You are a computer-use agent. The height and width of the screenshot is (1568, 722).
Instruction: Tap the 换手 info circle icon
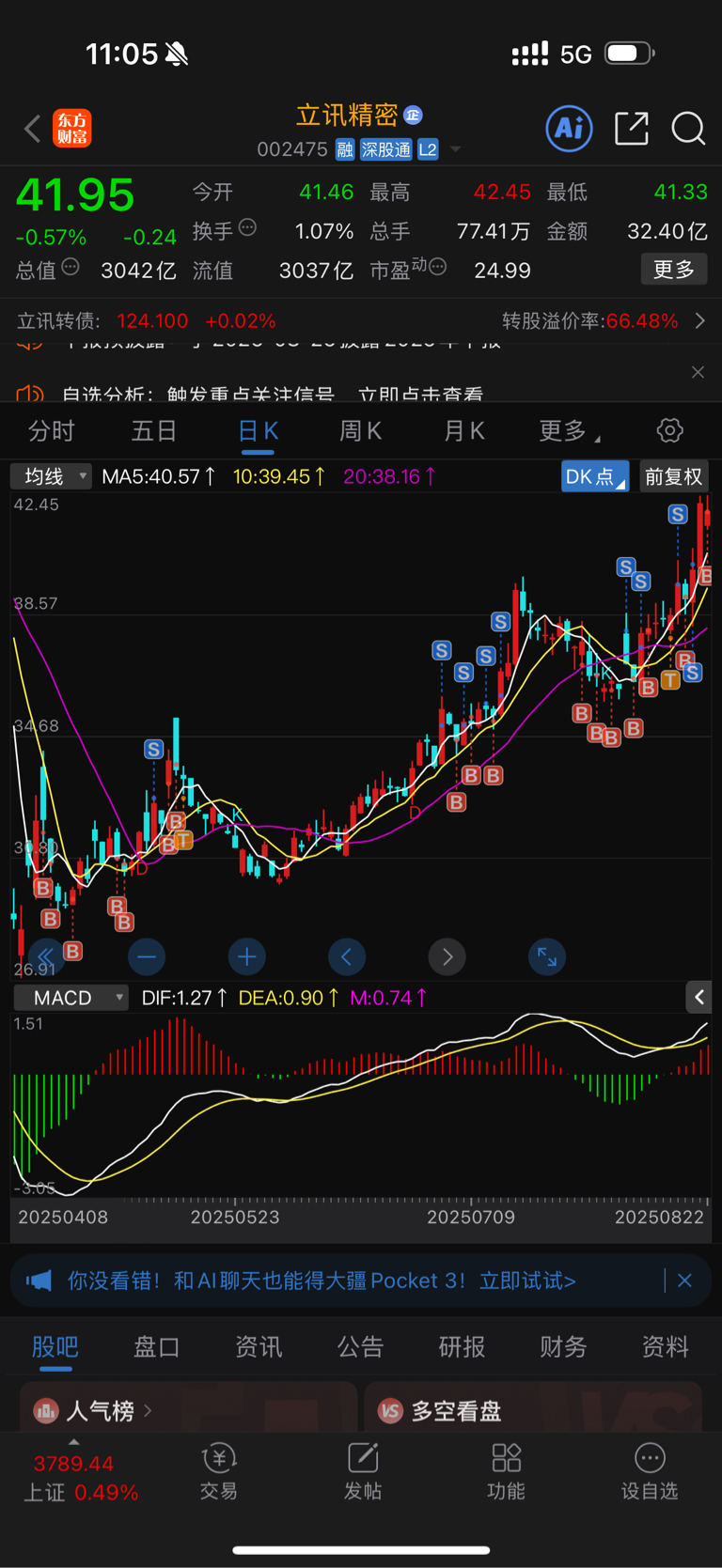pos(247,226)
